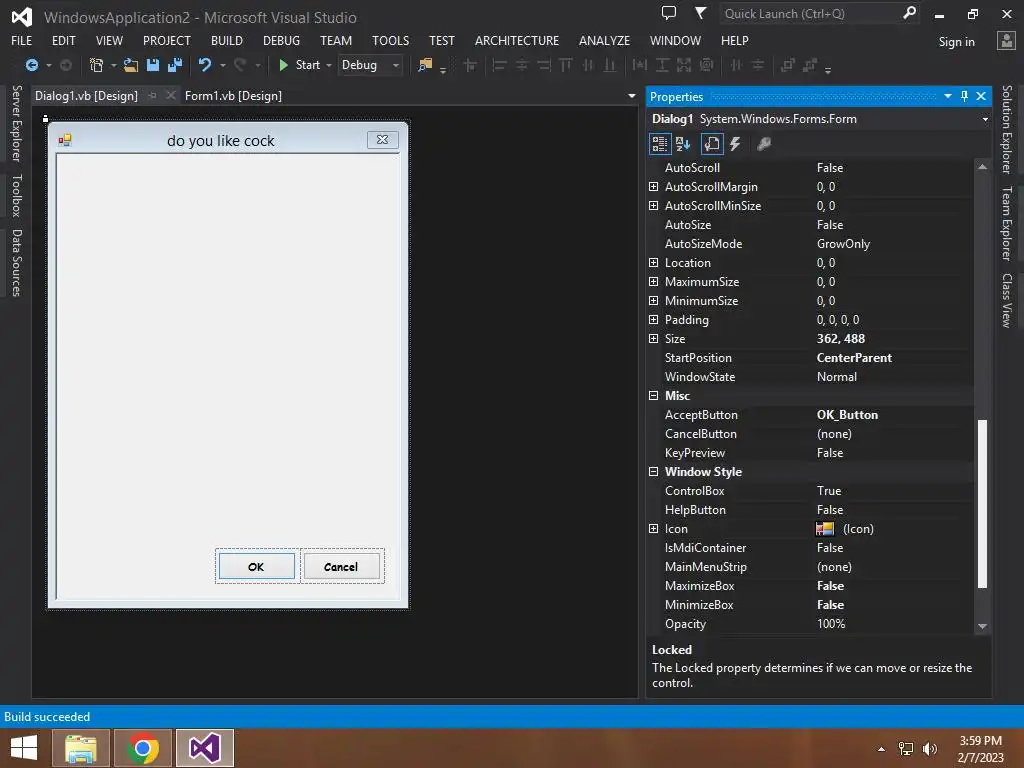Click the notifications flag icon

coord(700,13)
